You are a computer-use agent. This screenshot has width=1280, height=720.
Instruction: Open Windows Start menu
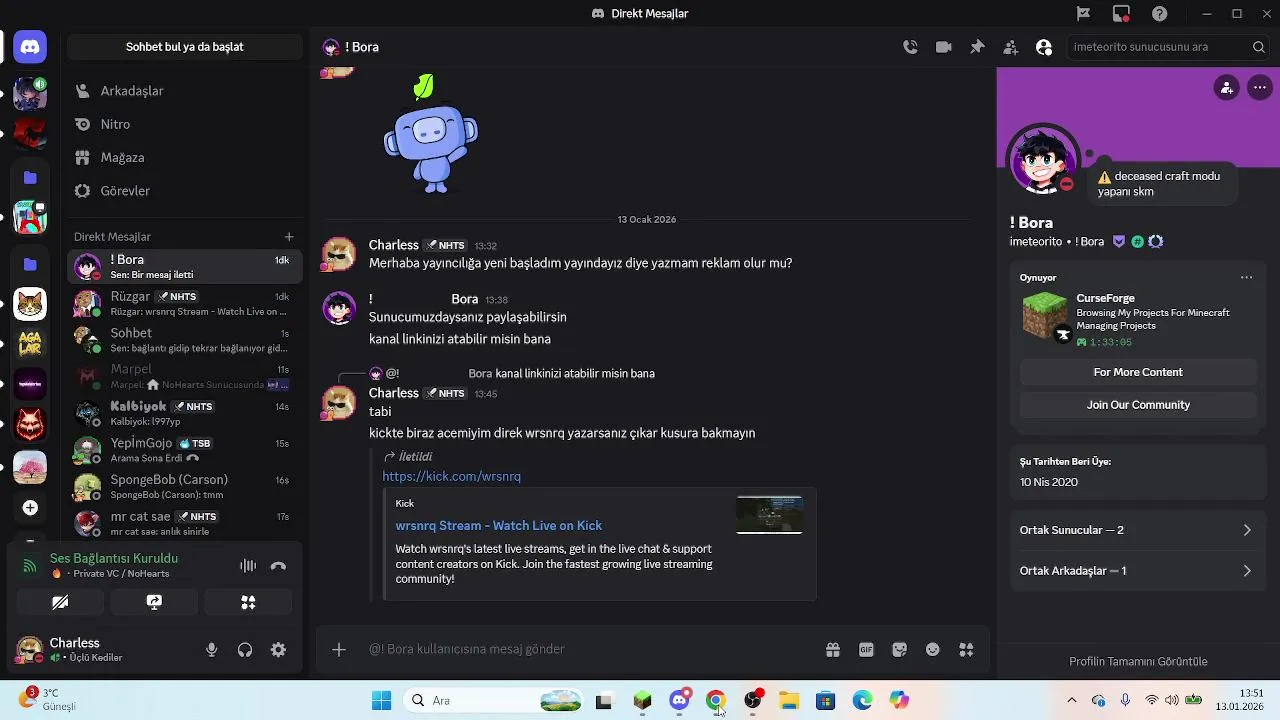pyautogui.click(x=381, y=701)
